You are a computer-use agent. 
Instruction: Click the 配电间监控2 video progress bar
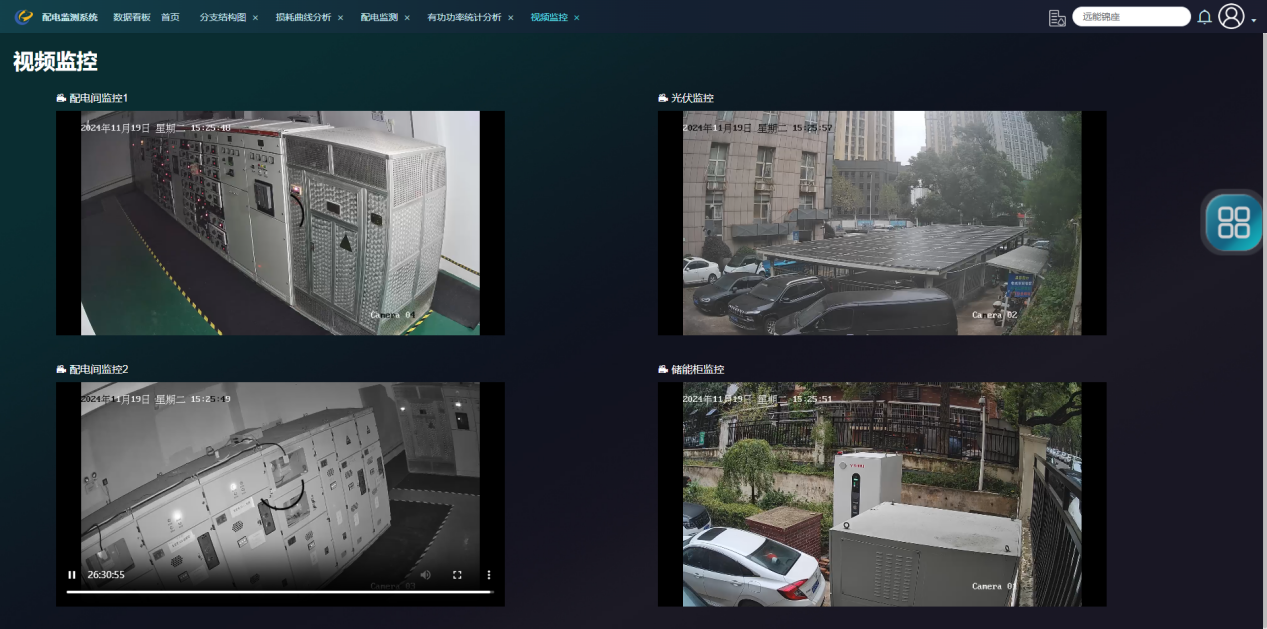pos(280,592)
